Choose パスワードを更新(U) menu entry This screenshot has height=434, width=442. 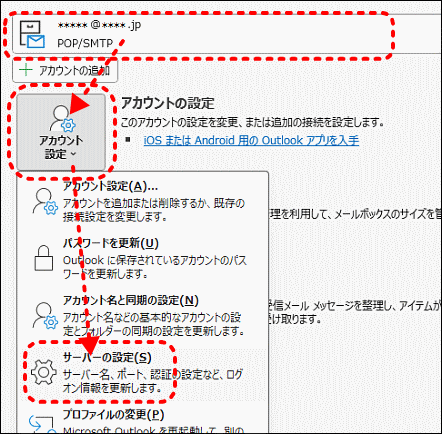coord(142,258)
